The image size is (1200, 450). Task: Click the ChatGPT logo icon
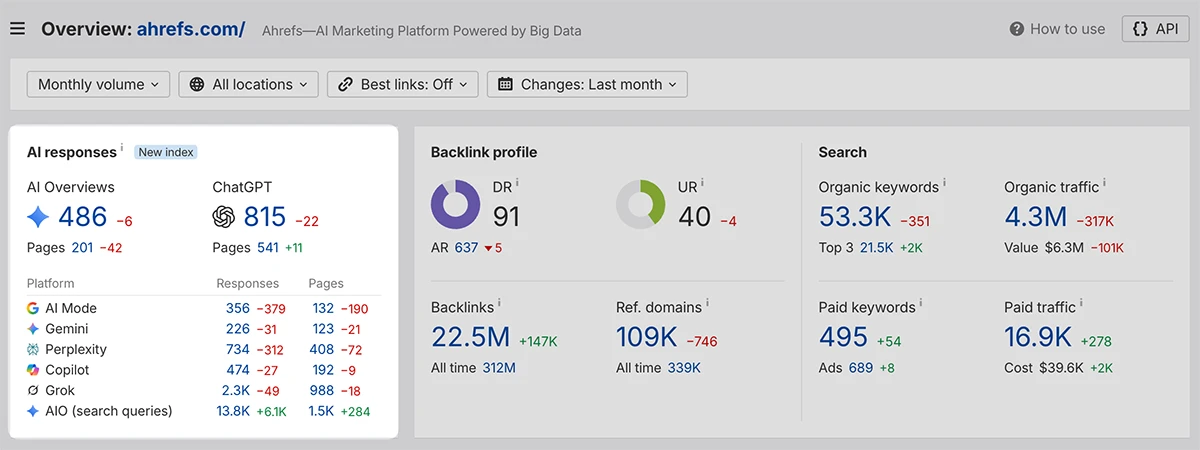[224, 217]
